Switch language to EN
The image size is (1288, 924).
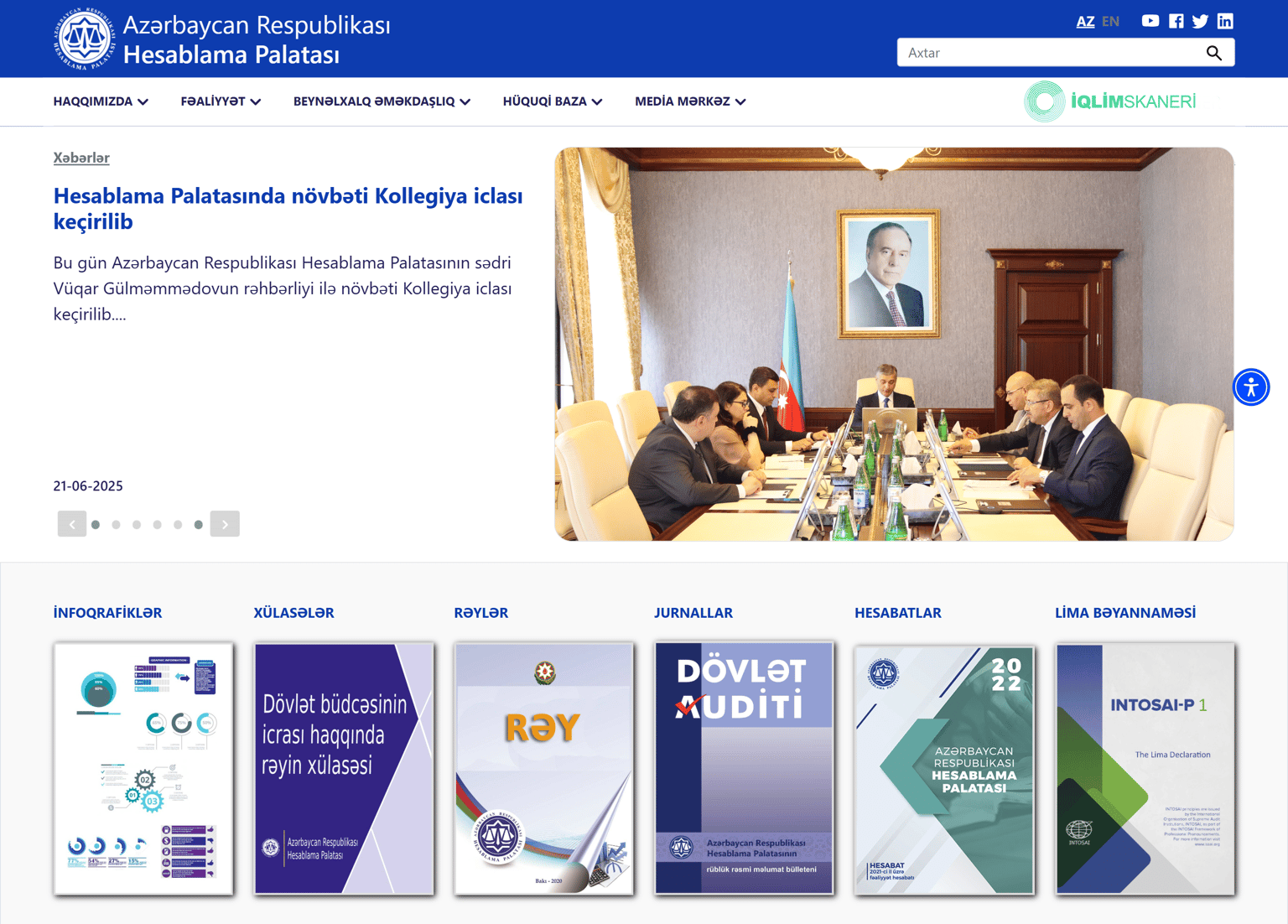pos(1110,22)
